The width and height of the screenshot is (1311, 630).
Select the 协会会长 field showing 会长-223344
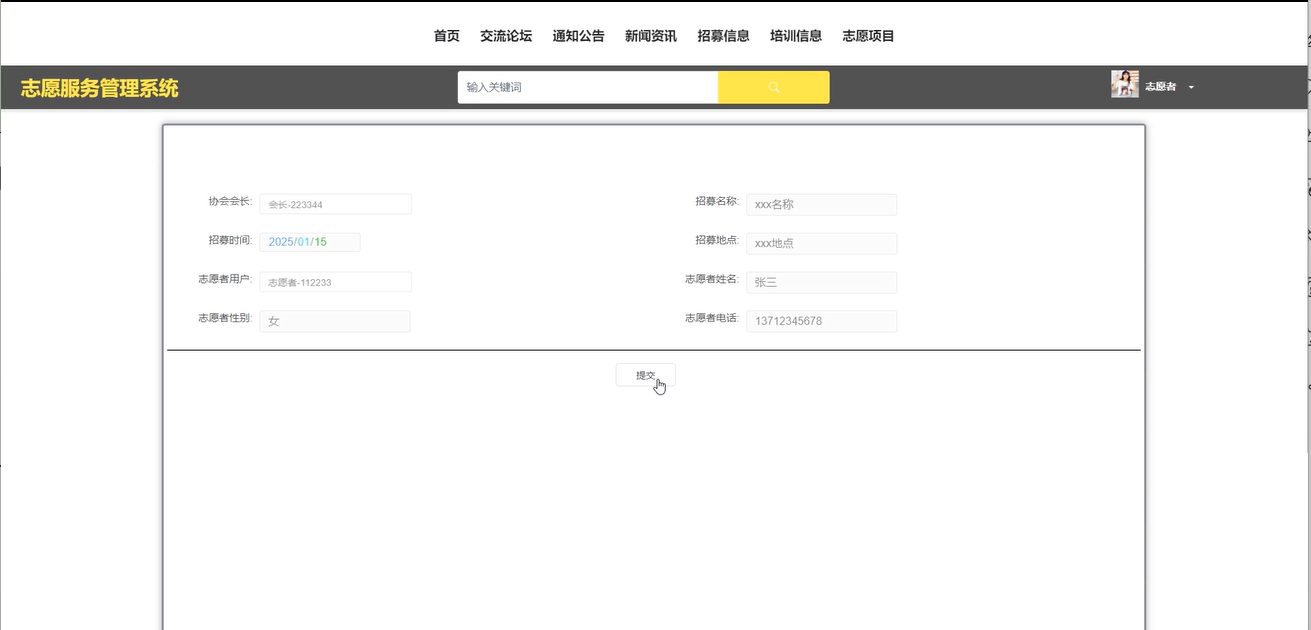coord(335,204)
